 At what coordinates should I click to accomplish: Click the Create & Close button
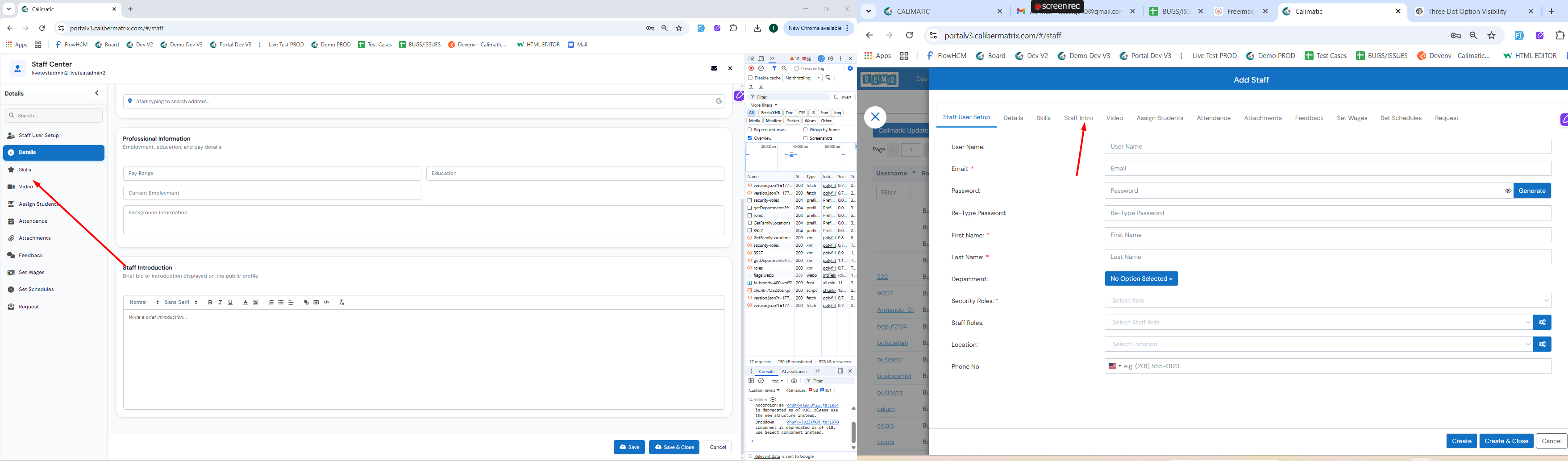coord(1506,441)
